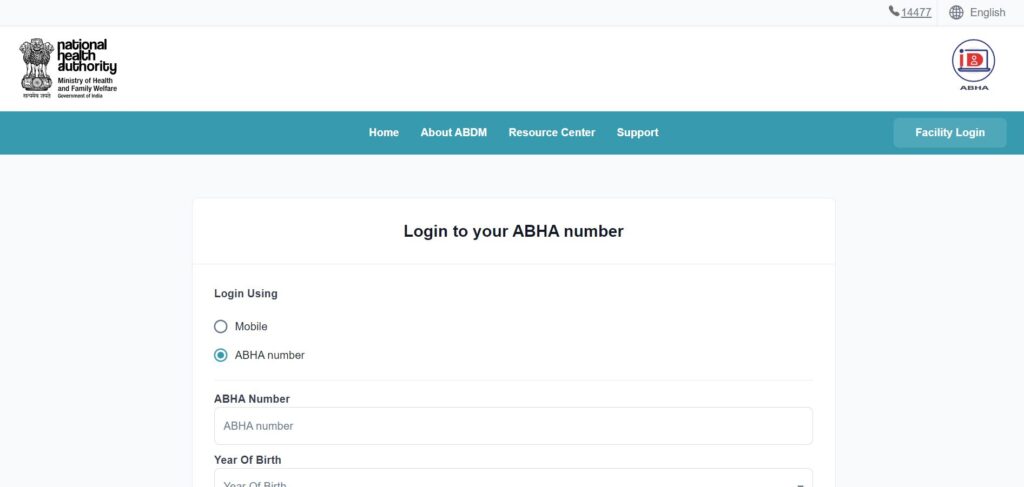Call helpline number 14477 link
1024x487 pixels.
(x=916, y=12)
